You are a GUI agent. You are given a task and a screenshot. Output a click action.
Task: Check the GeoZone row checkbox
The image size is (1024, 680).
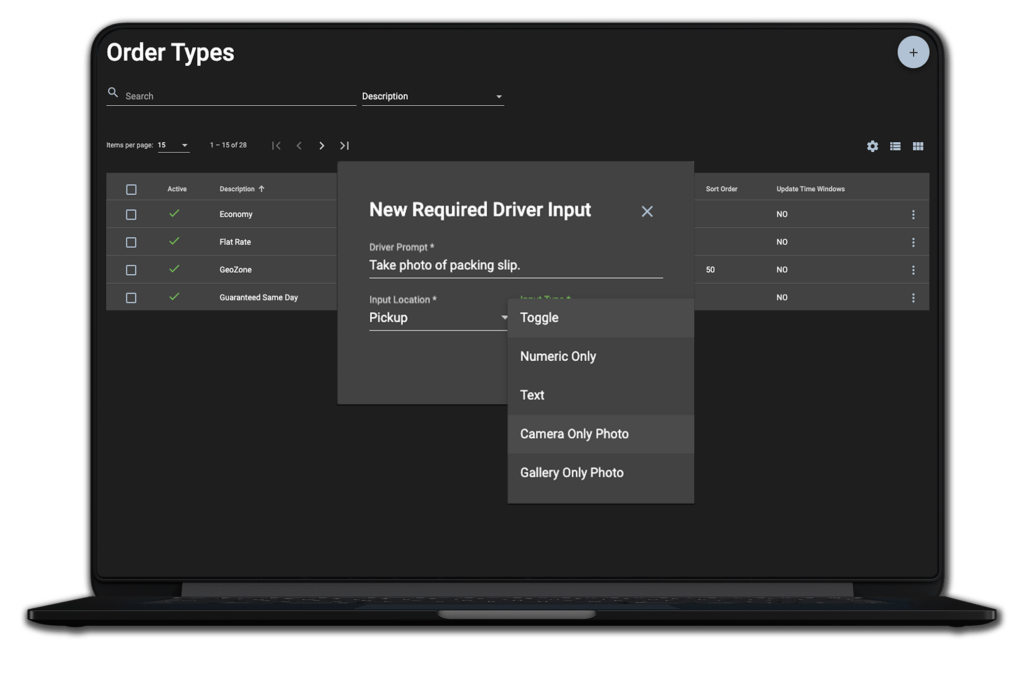click(x=132, y=269)
